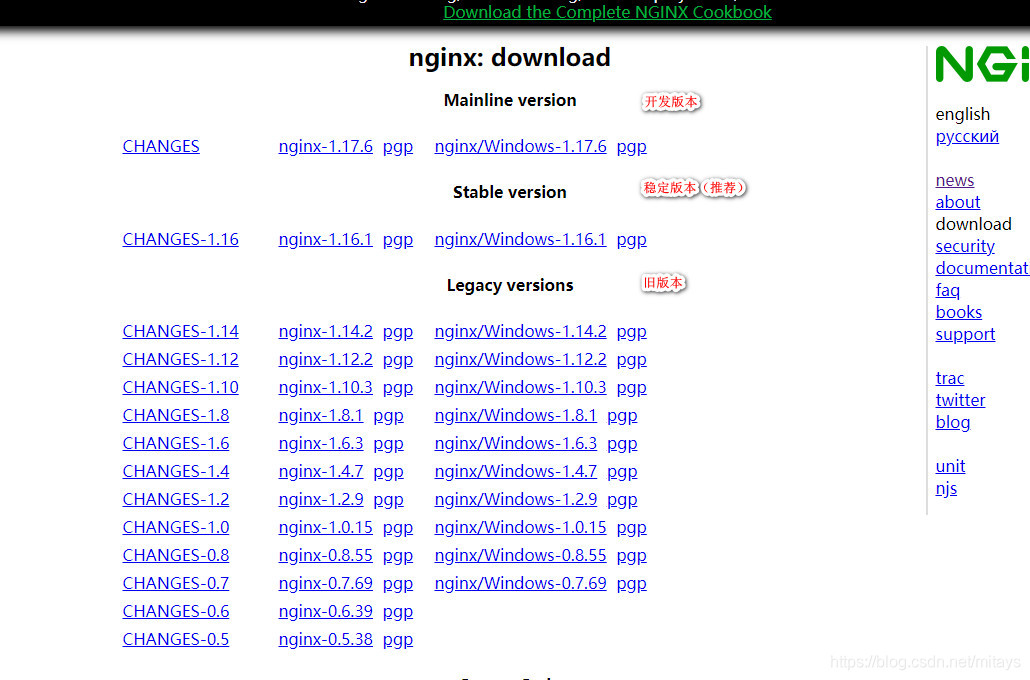Open the faq page
The height and width of the screenshot is (680, 1030).
click(x=947, y=290)
